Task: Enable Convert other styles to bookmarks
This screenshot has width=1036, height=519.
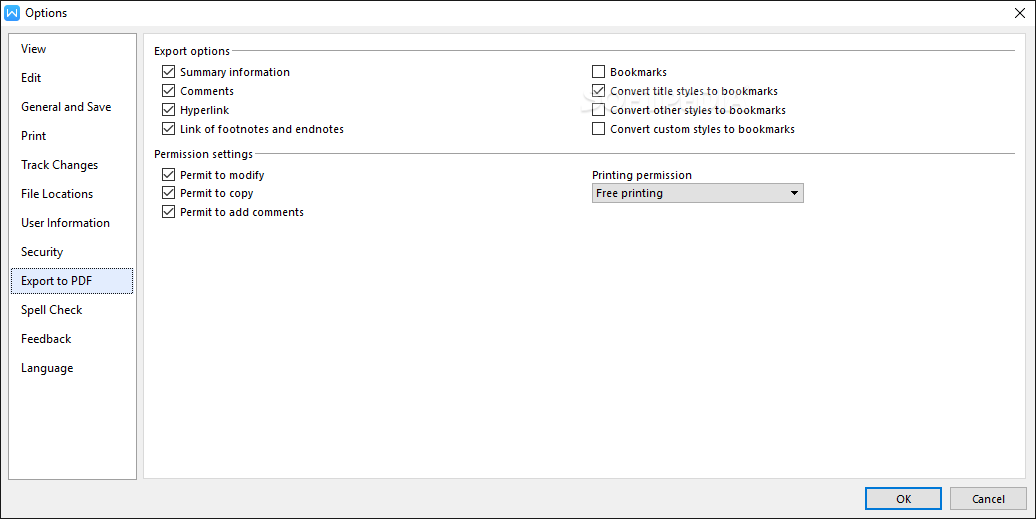Action: [x=599, y=110]
